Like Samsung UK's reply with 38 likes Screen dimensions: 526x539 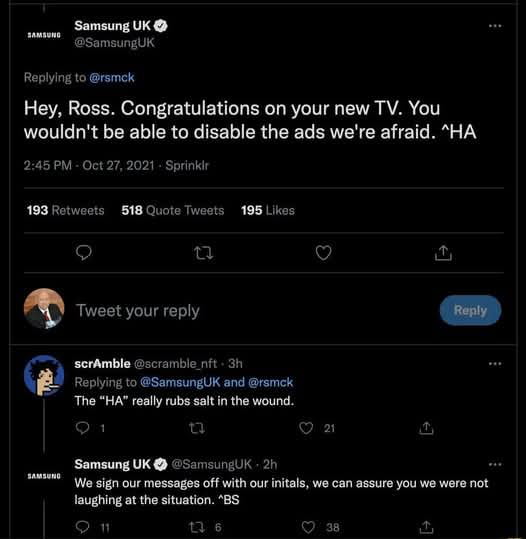click(308, 527)
